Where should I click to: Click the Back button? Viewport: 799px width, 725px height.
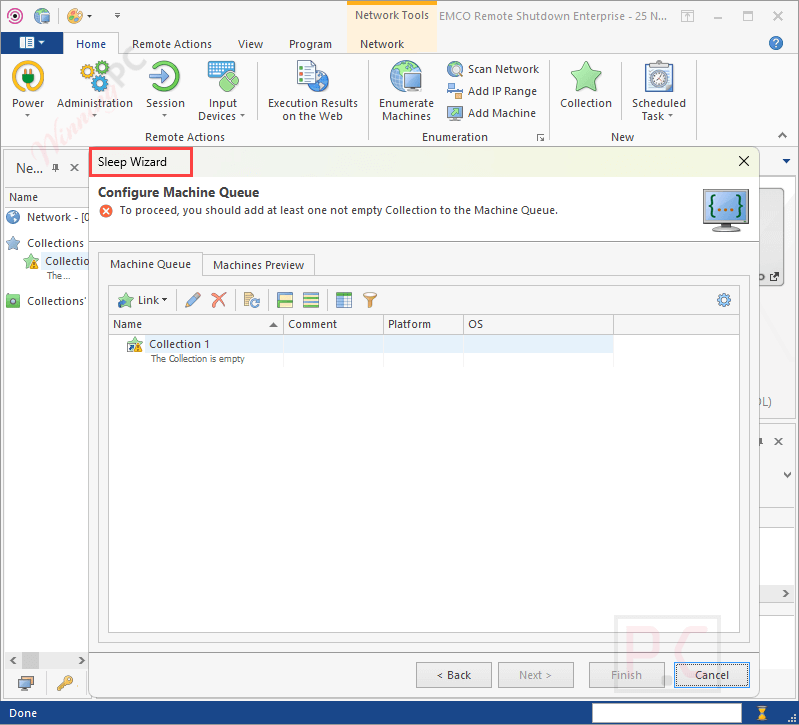pos(454,675)
